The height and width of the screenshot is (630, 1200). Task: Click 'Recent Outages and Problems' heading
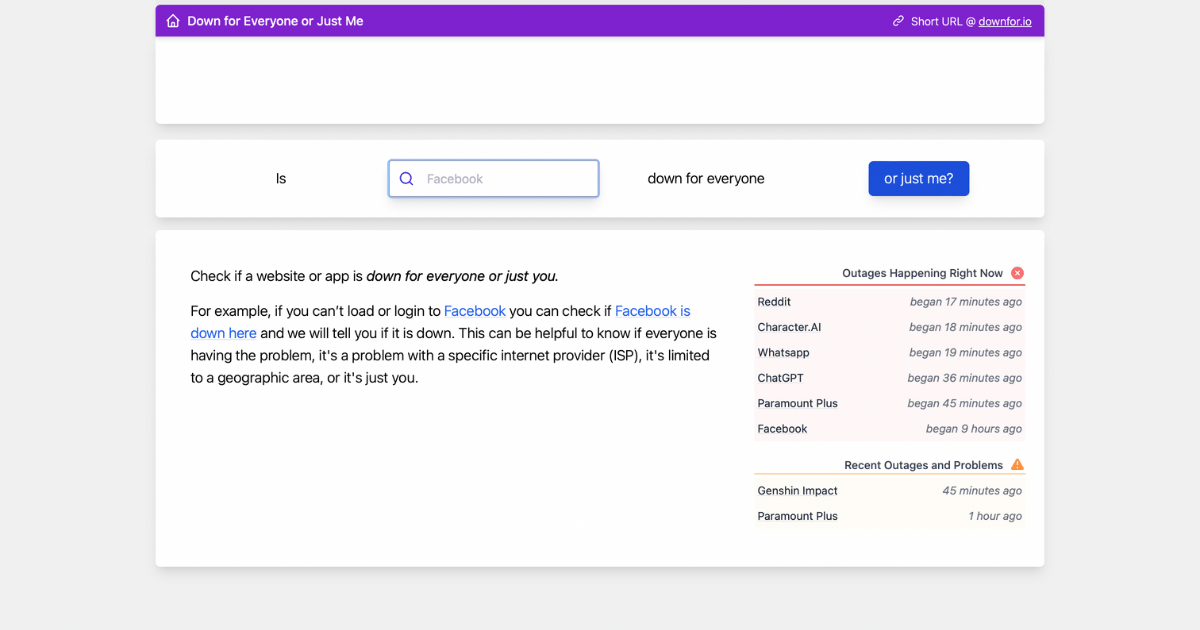click(923, 465)
